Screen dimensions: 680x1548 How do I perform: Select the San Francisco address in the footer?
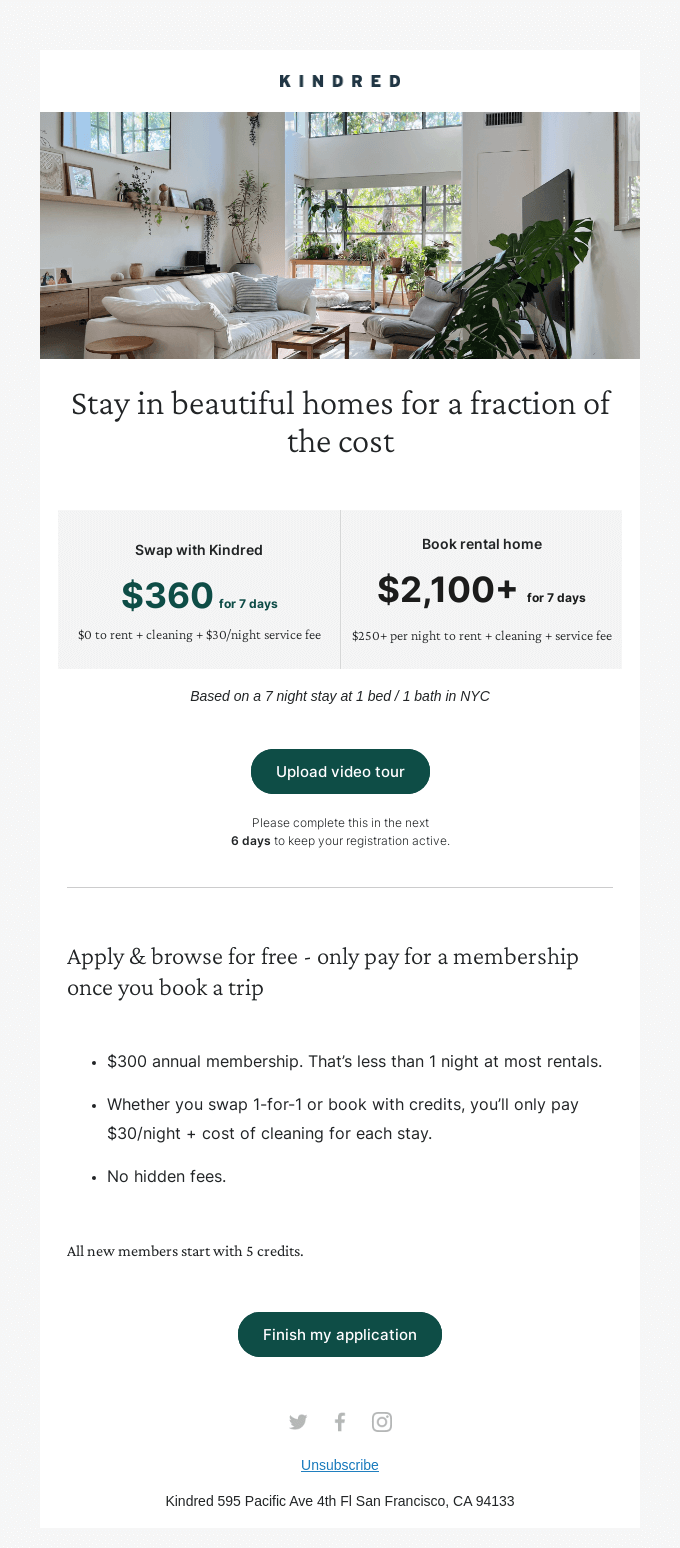(340, 1501)
